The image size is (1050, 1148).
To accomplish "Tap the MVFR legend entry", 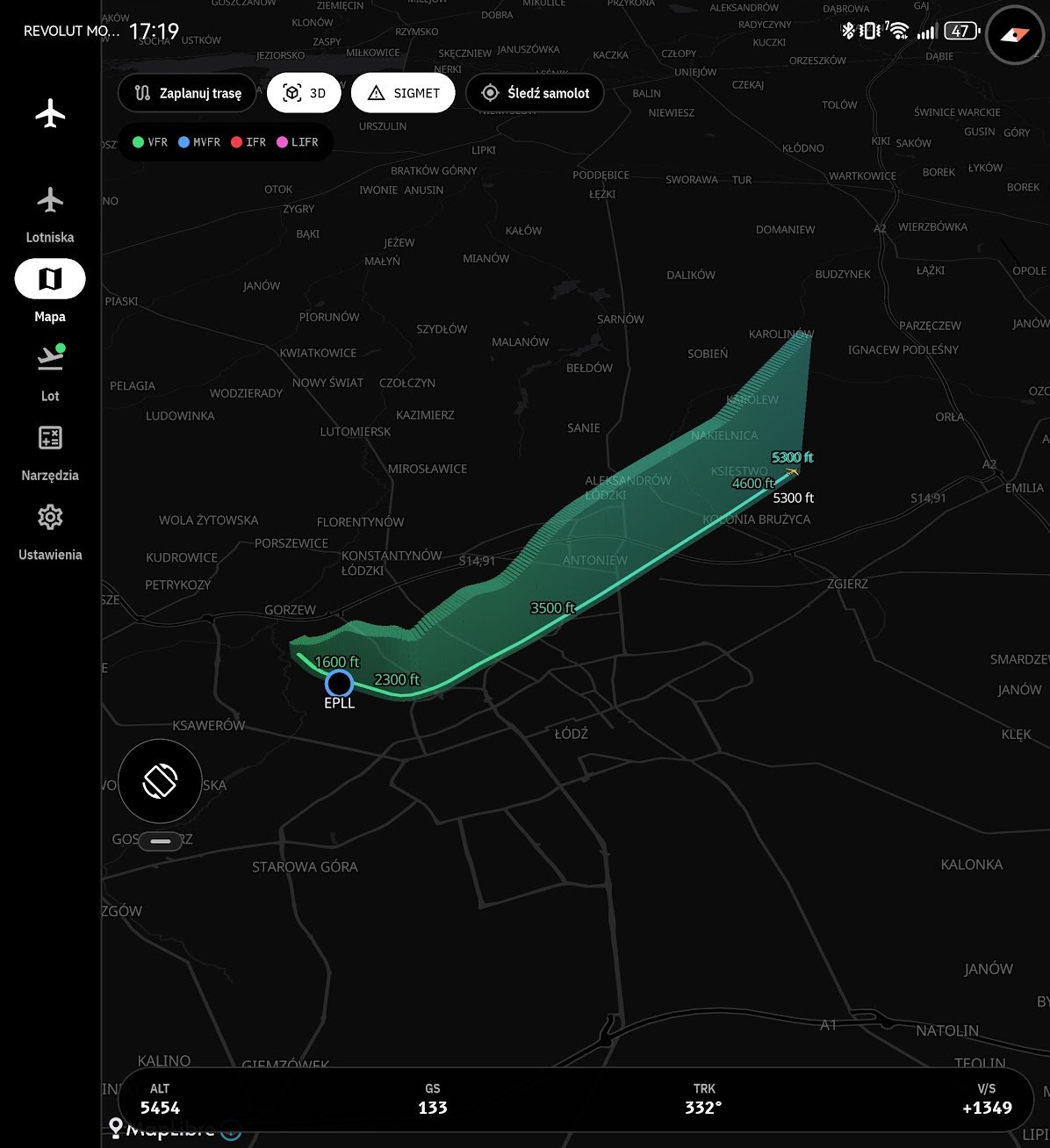I will click(x=199, y=142).
